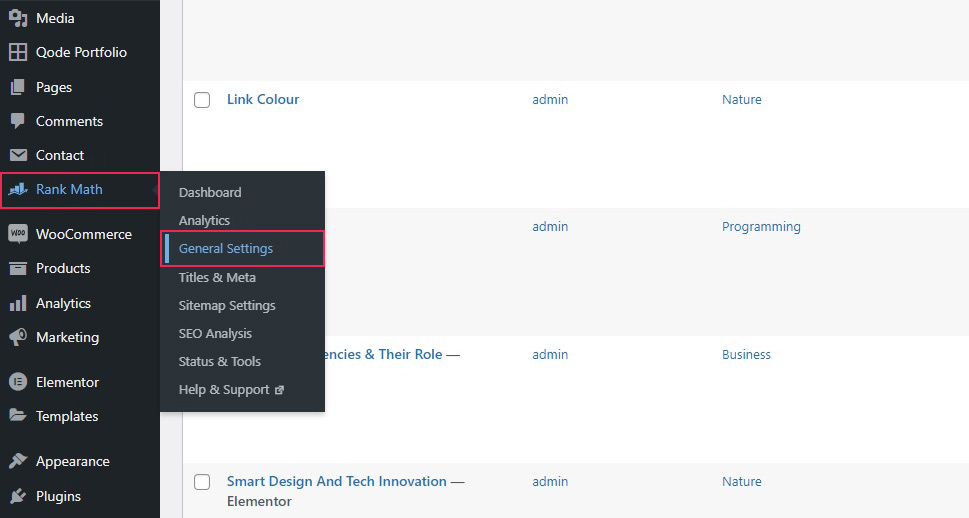Viewport: 969px width, 518px height.
Task: Click the WooCommerce logo icon
Action: click(x=18, y=234)
